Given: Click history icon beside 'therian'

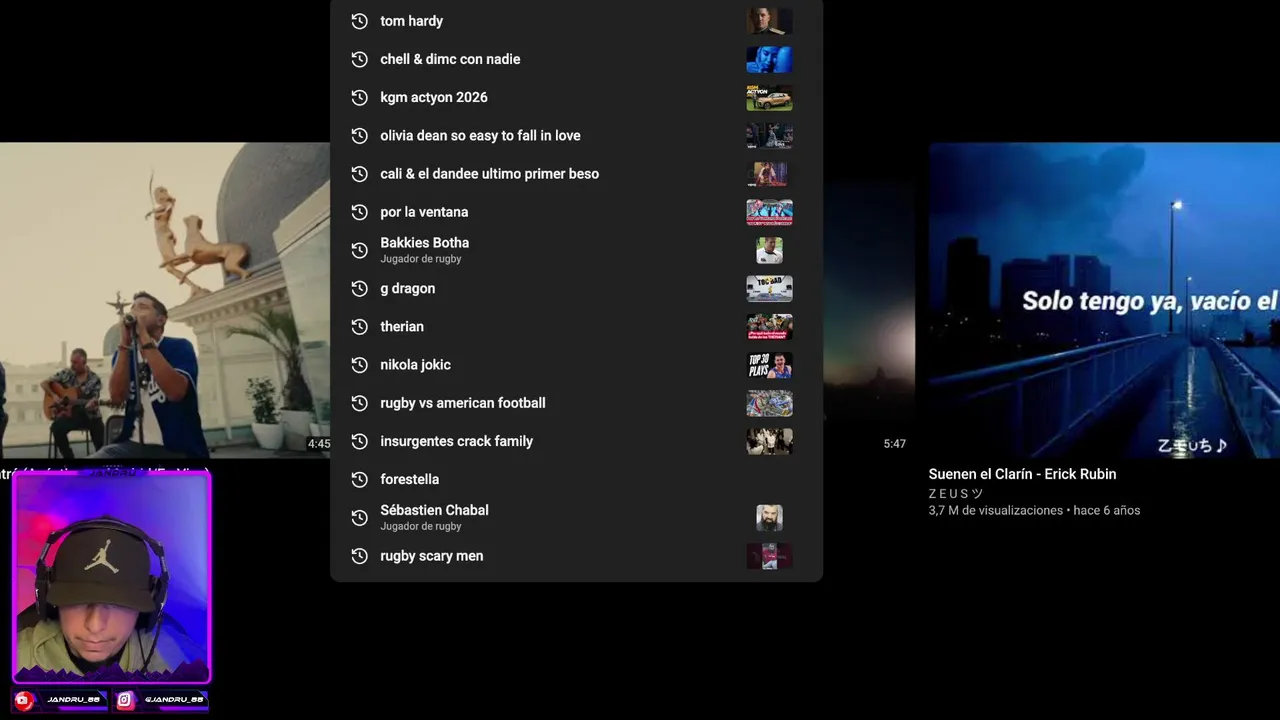Looking at the screenshot, I should point(359,326).
